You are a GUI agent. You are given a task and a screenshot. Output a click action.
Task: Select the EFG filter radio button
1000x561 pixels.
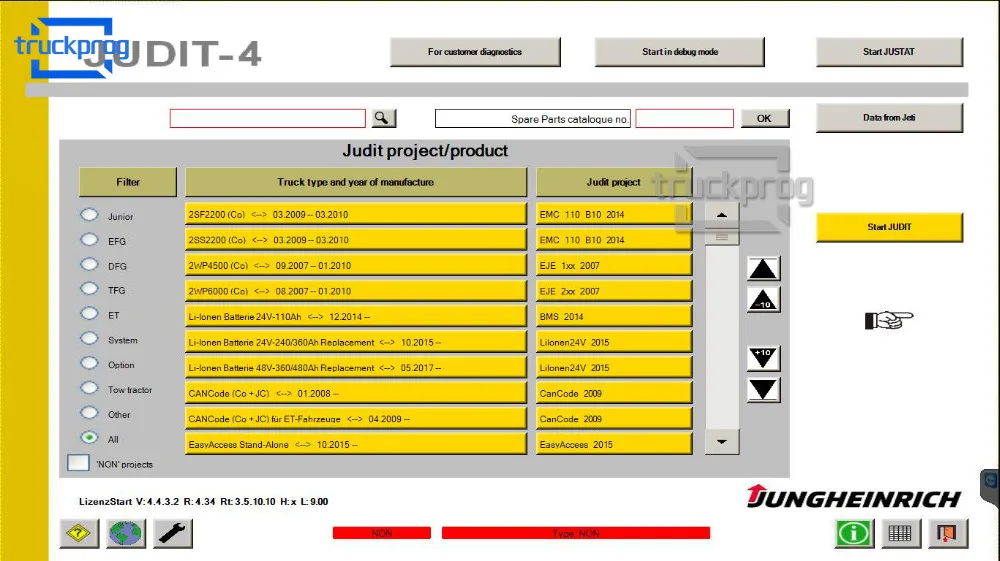coord(89,240)
